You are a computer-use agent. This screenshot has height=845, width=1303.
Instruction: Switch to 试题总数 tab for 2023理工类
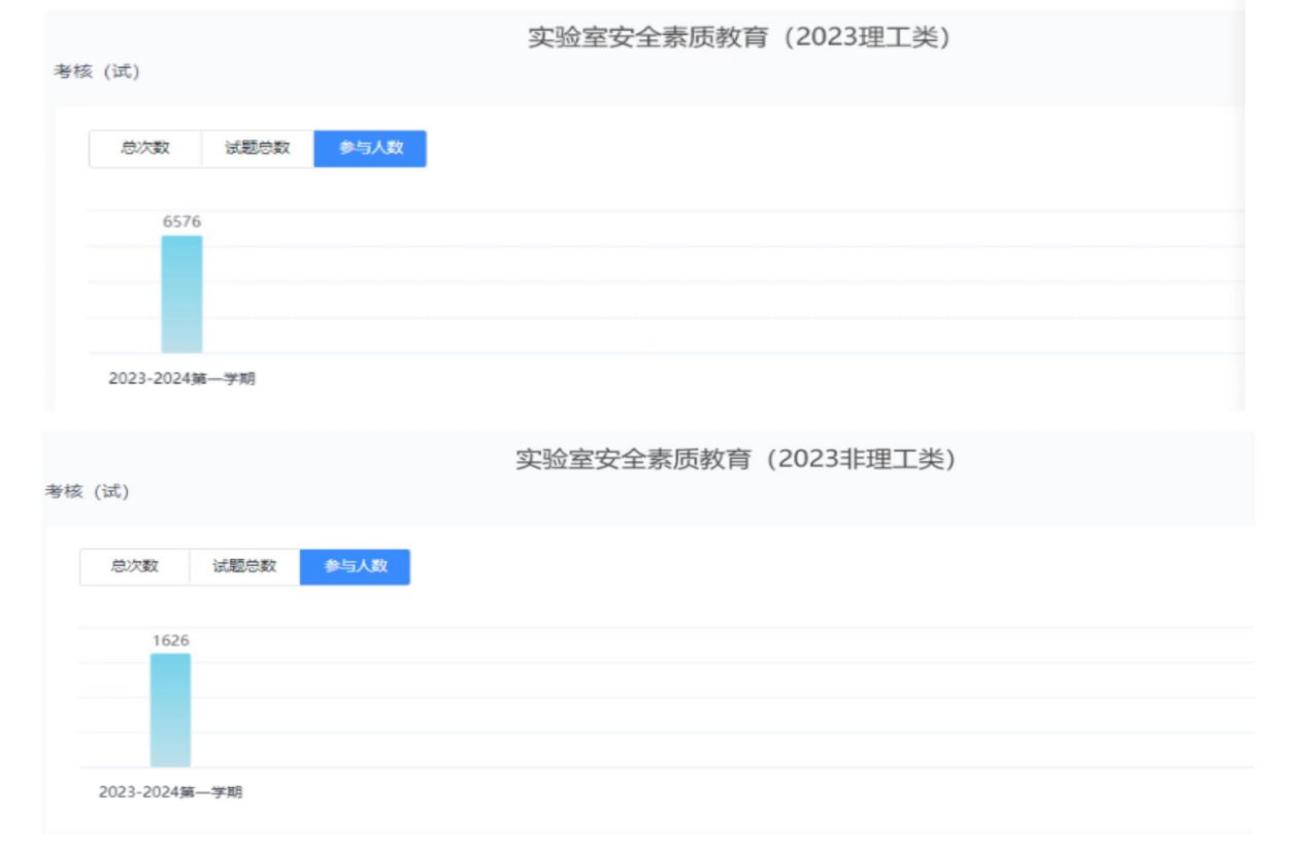pyautogui.click(x=257, y=148)
